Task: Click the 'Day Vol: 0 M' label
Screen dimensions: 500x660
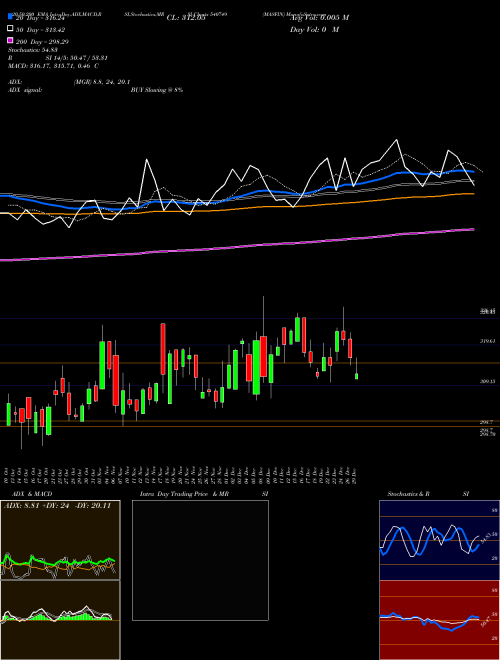Action: (x=314, y=29)
